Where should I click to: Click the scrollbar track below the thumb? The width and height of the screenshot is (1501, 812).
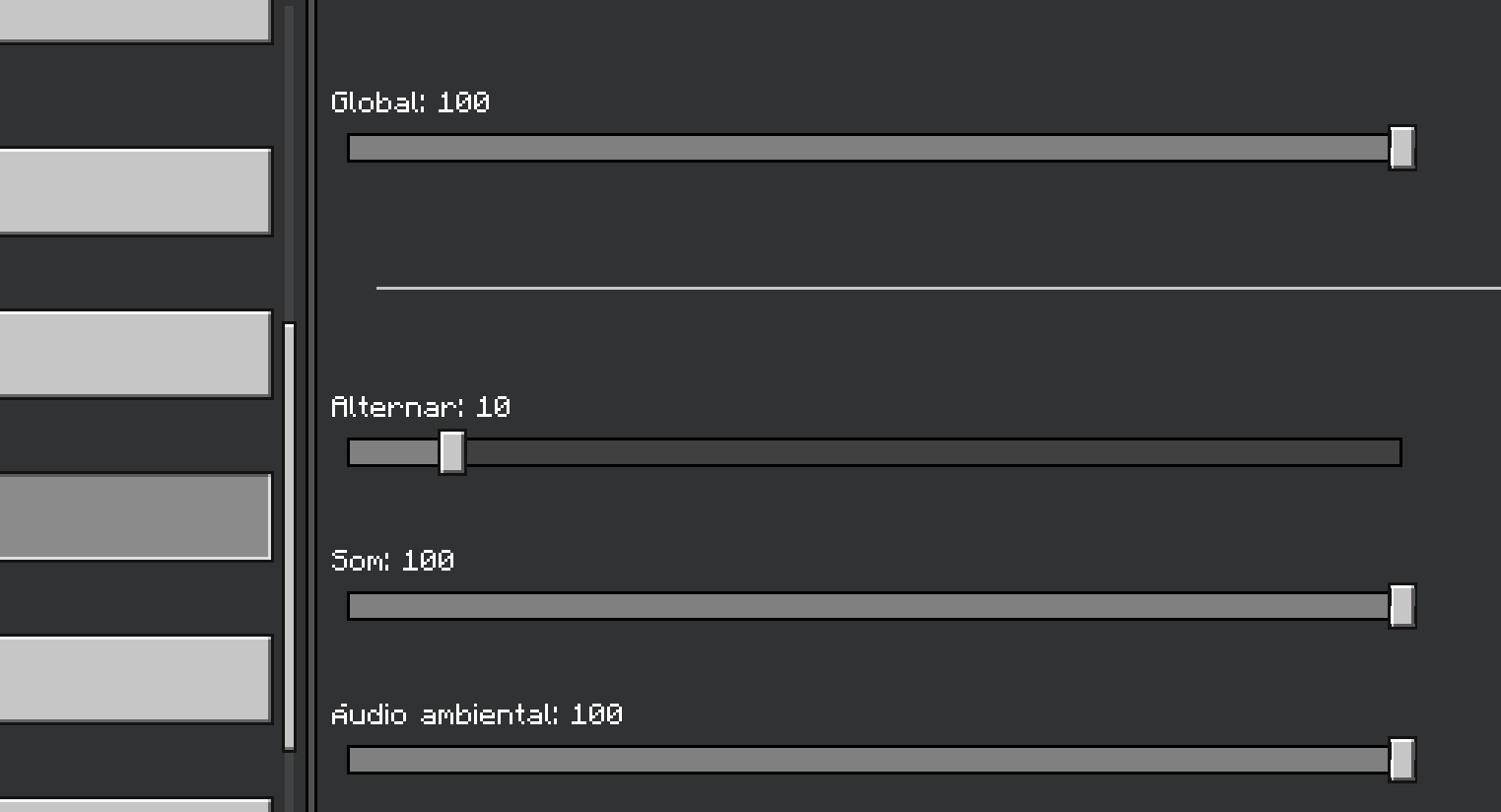tap(289, 783)
